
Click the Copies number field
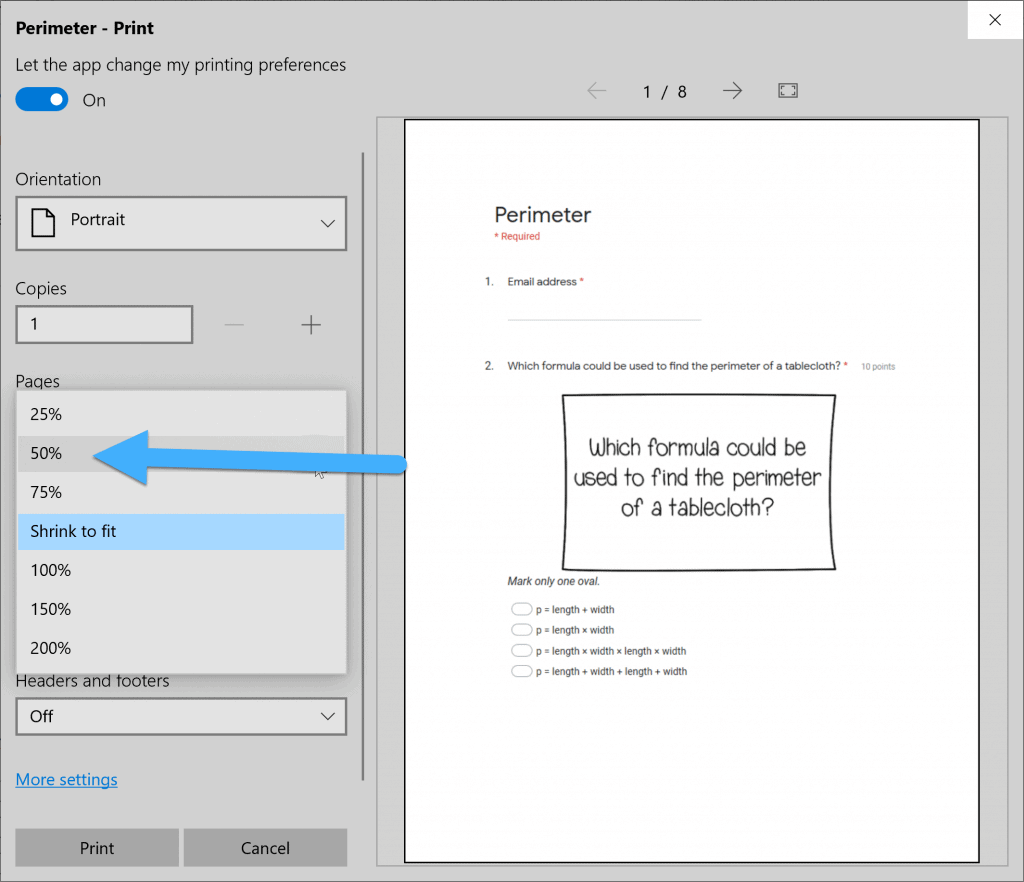click(104, 324)
